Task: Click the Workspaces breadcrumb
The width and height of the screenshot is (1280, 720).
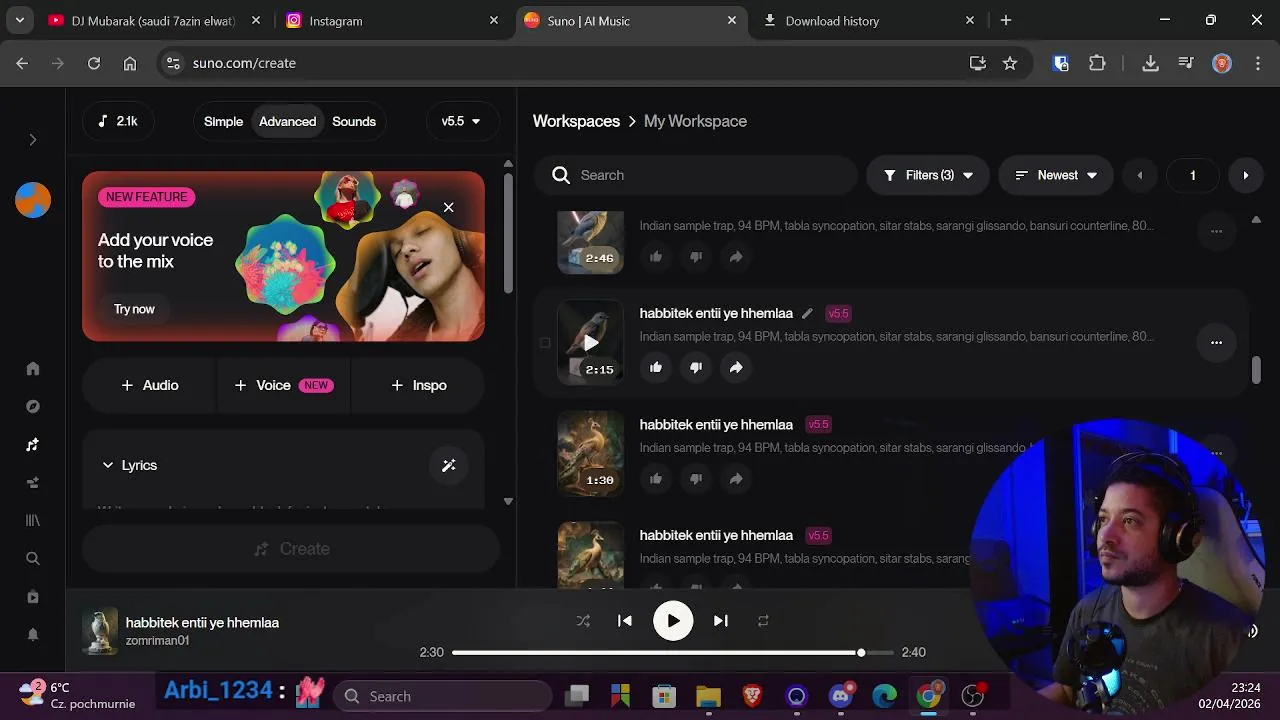Action: click(x=576, y=121)
